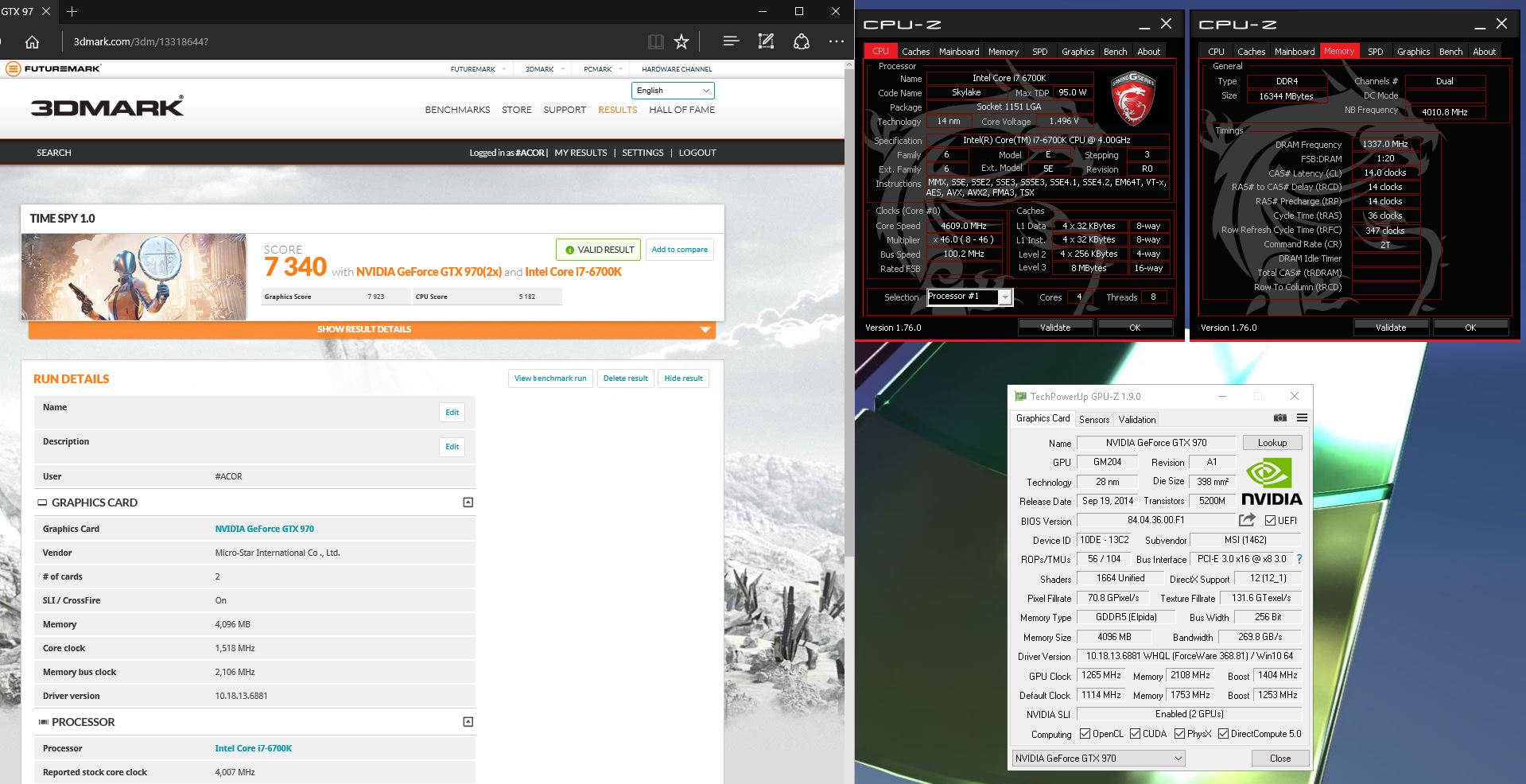
Task: Open Settings link in account bar
Action: tap(643, 153)
